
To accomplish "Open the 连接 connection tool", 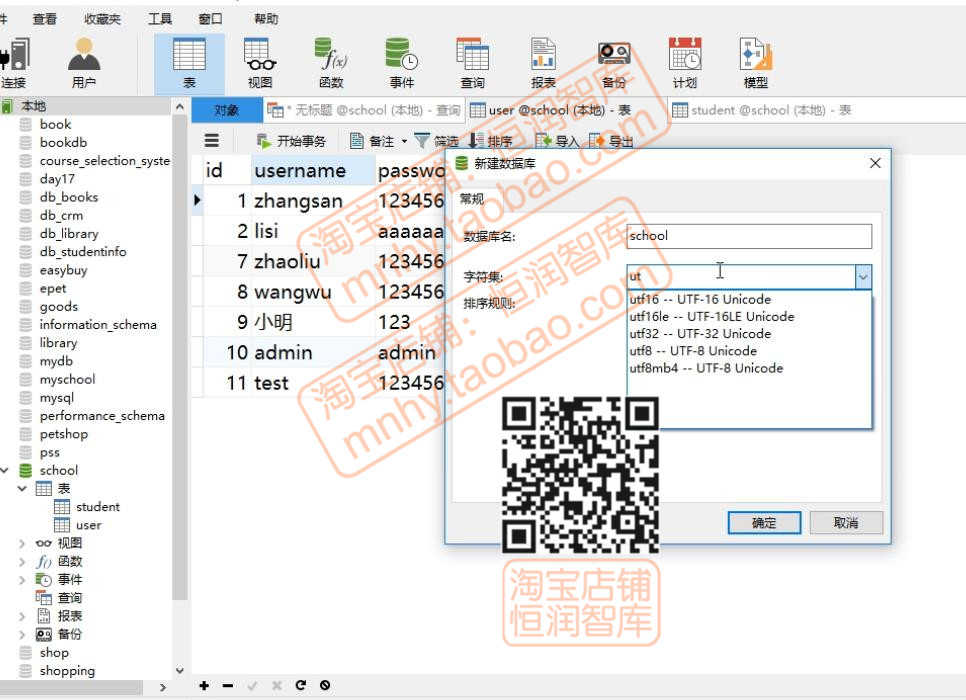I will pyautogui.click(x=14, y=63).
